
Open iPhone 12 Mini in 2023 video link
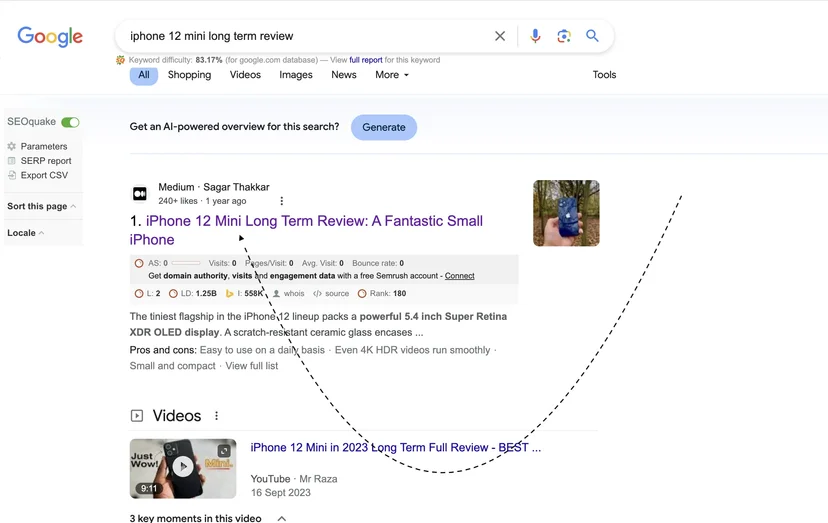(396, 447)
